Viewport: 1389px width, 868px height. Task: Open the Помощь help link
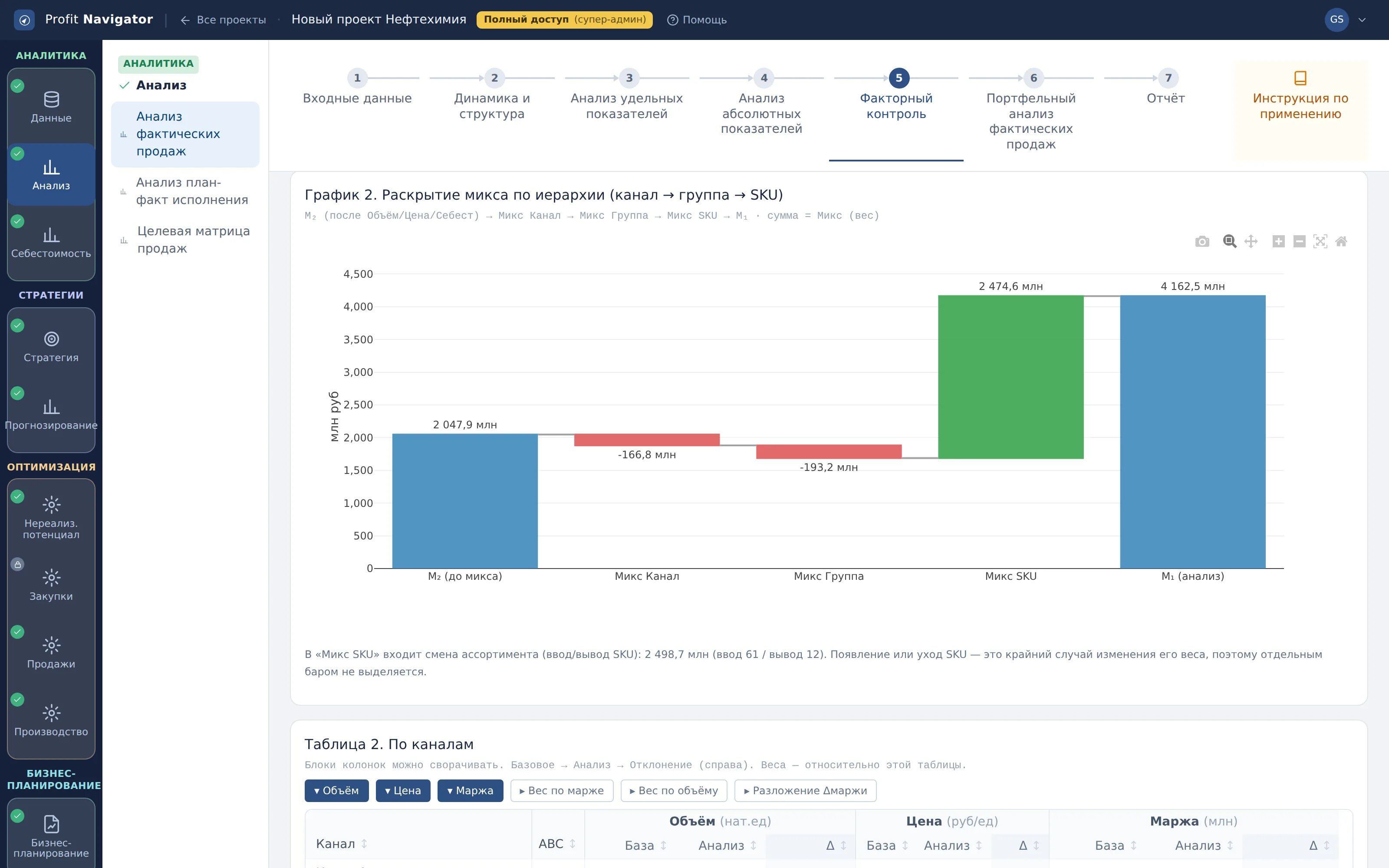[x=697, y=20]
